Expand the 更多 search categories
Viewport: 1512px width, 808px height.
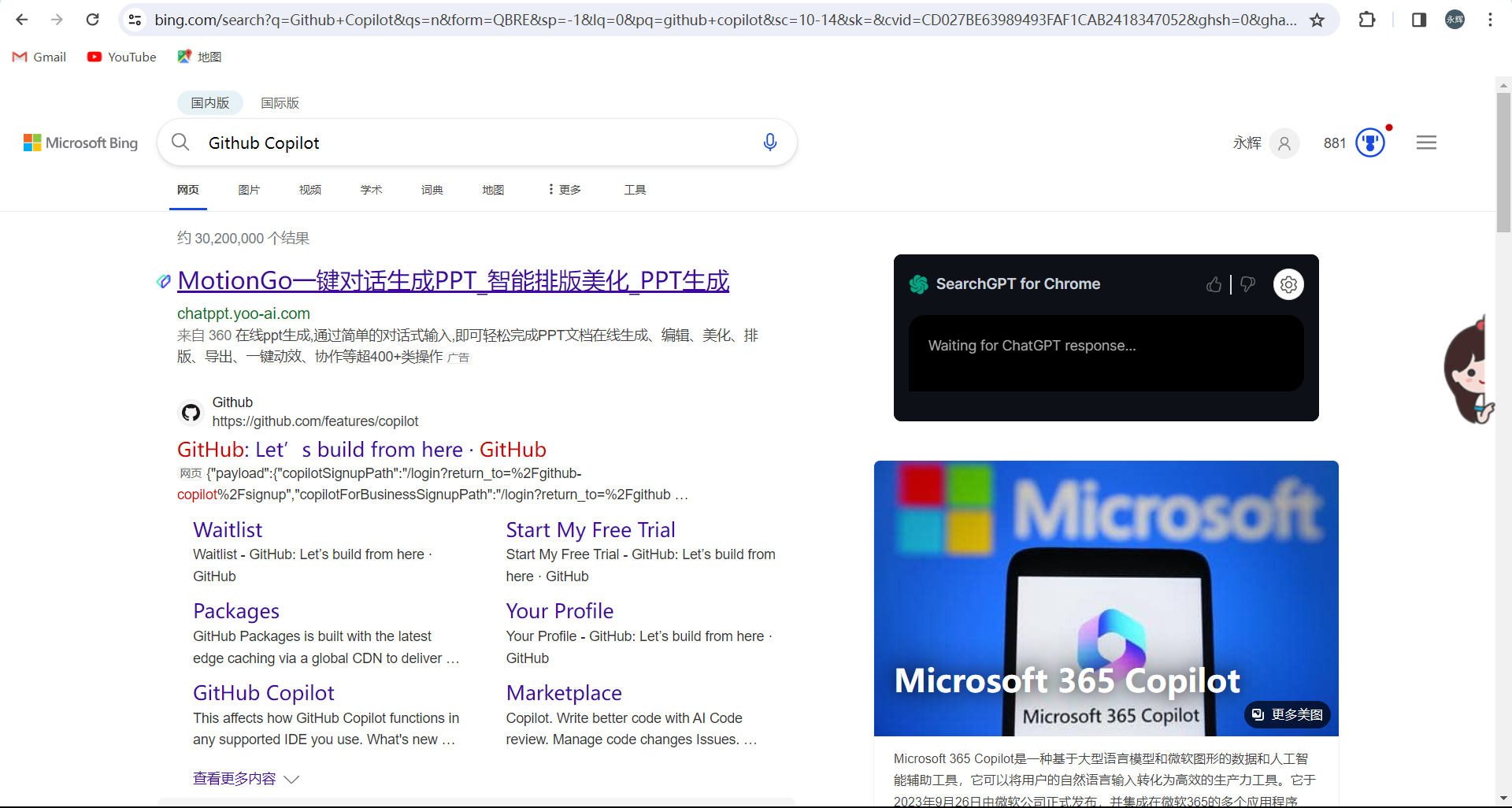tap(565, 190)
